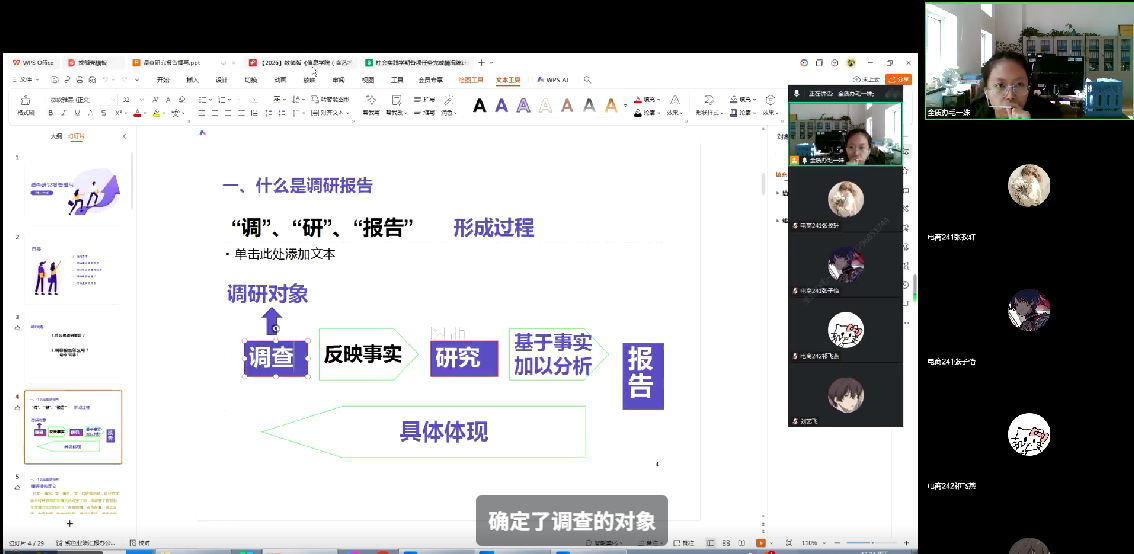Screen dimensions: 1134x554
Task: Click the orange 分享 share button
Action: (899, 79)
